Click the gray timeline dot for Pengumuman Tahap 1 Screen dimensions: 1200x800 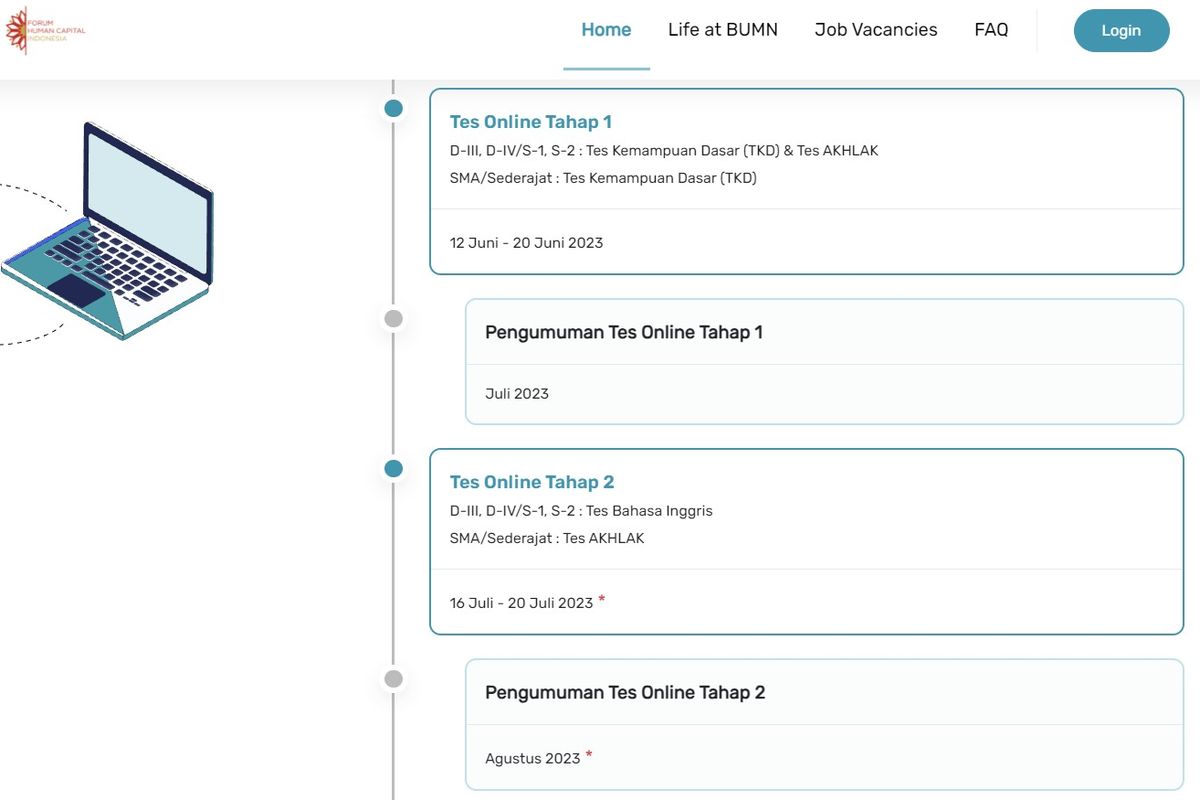(394, 318)
